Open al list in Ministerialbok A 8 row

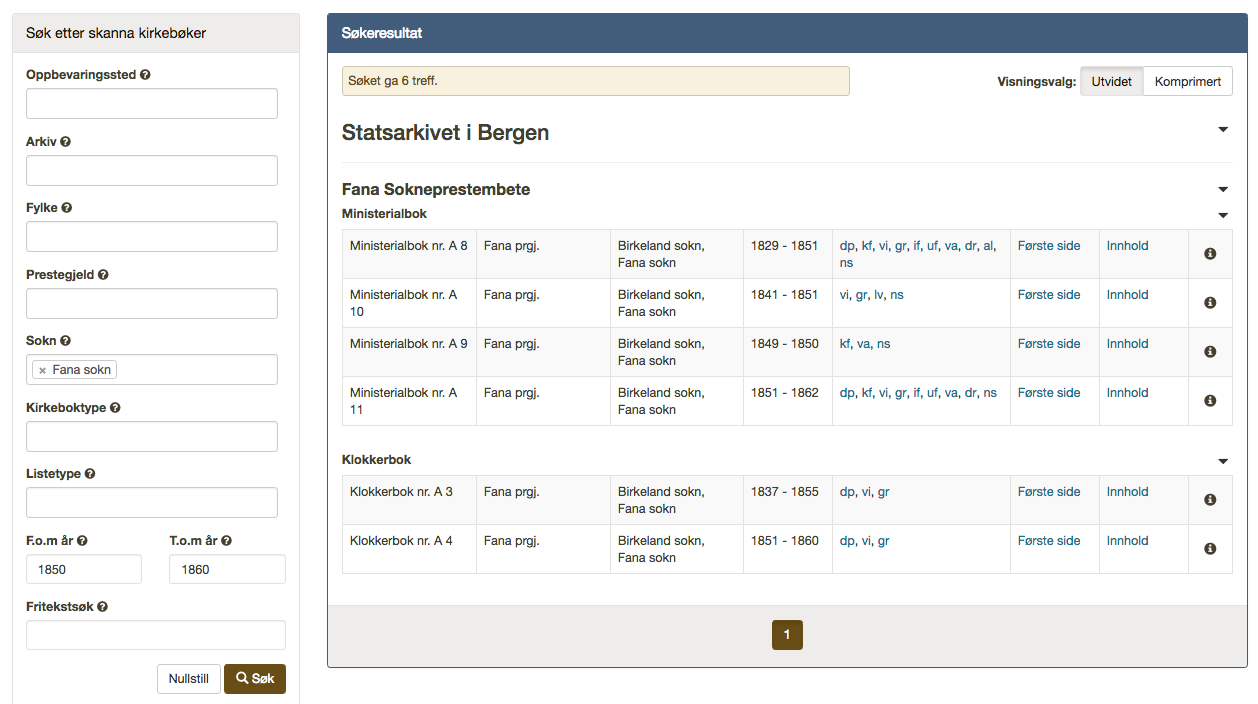coord(988,246)
